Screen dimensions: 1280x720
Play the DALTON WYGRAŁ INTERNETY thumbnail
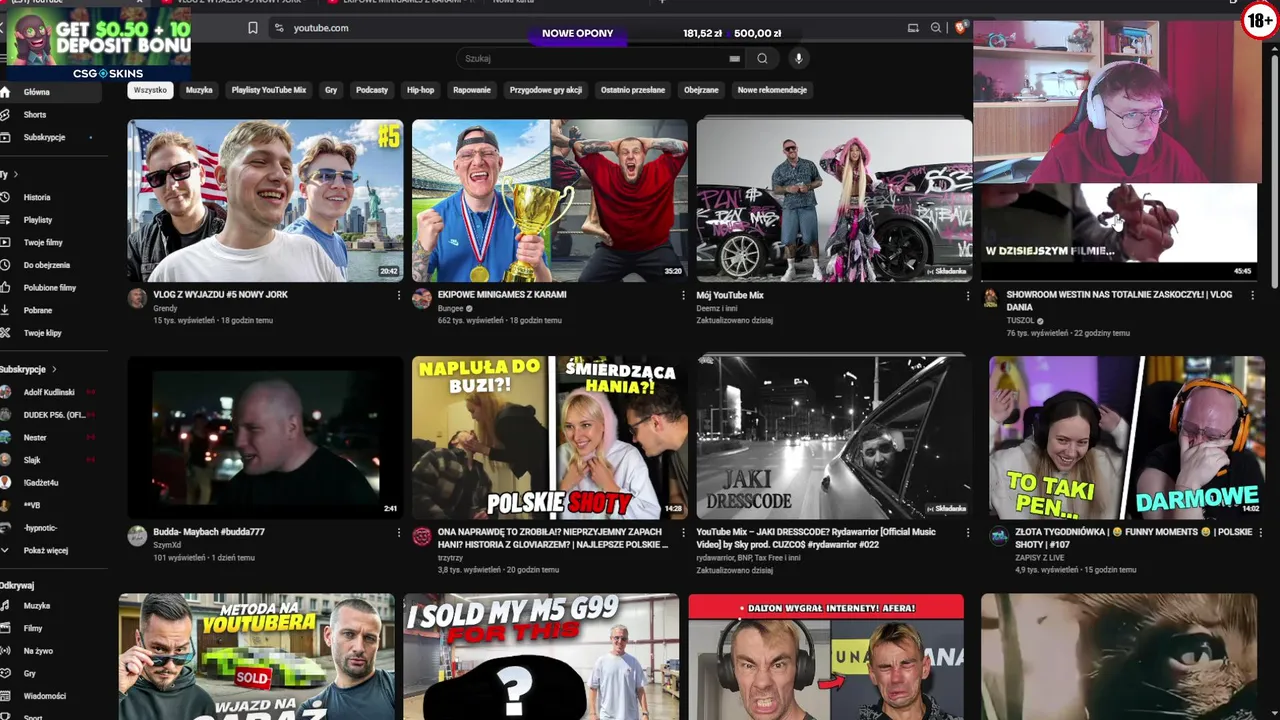click(x=826, y=657)
